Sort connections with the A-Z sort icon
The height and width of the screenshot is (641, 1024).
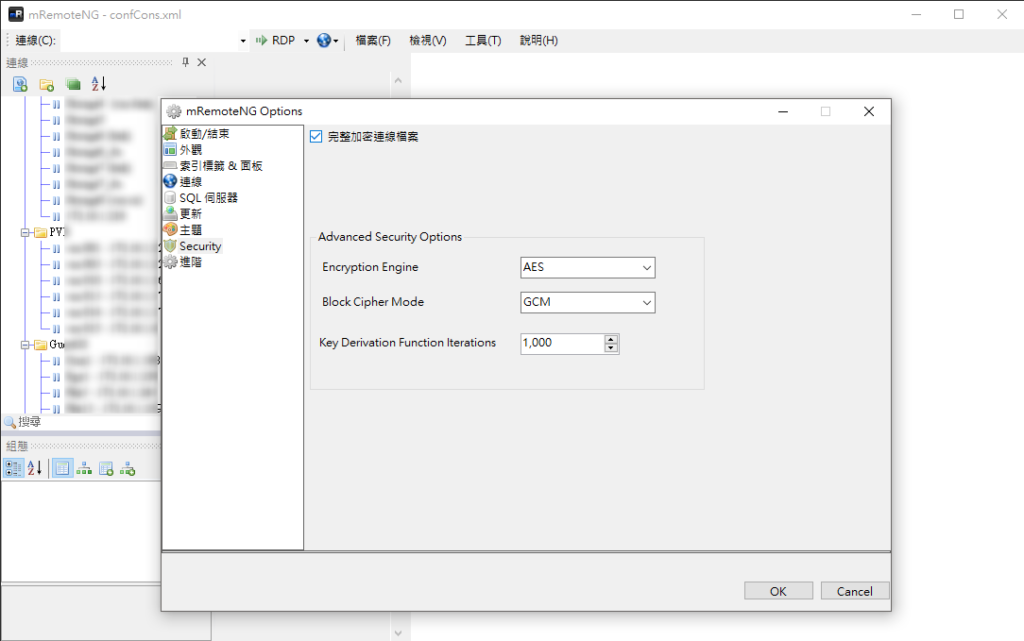tap(99, 84)
